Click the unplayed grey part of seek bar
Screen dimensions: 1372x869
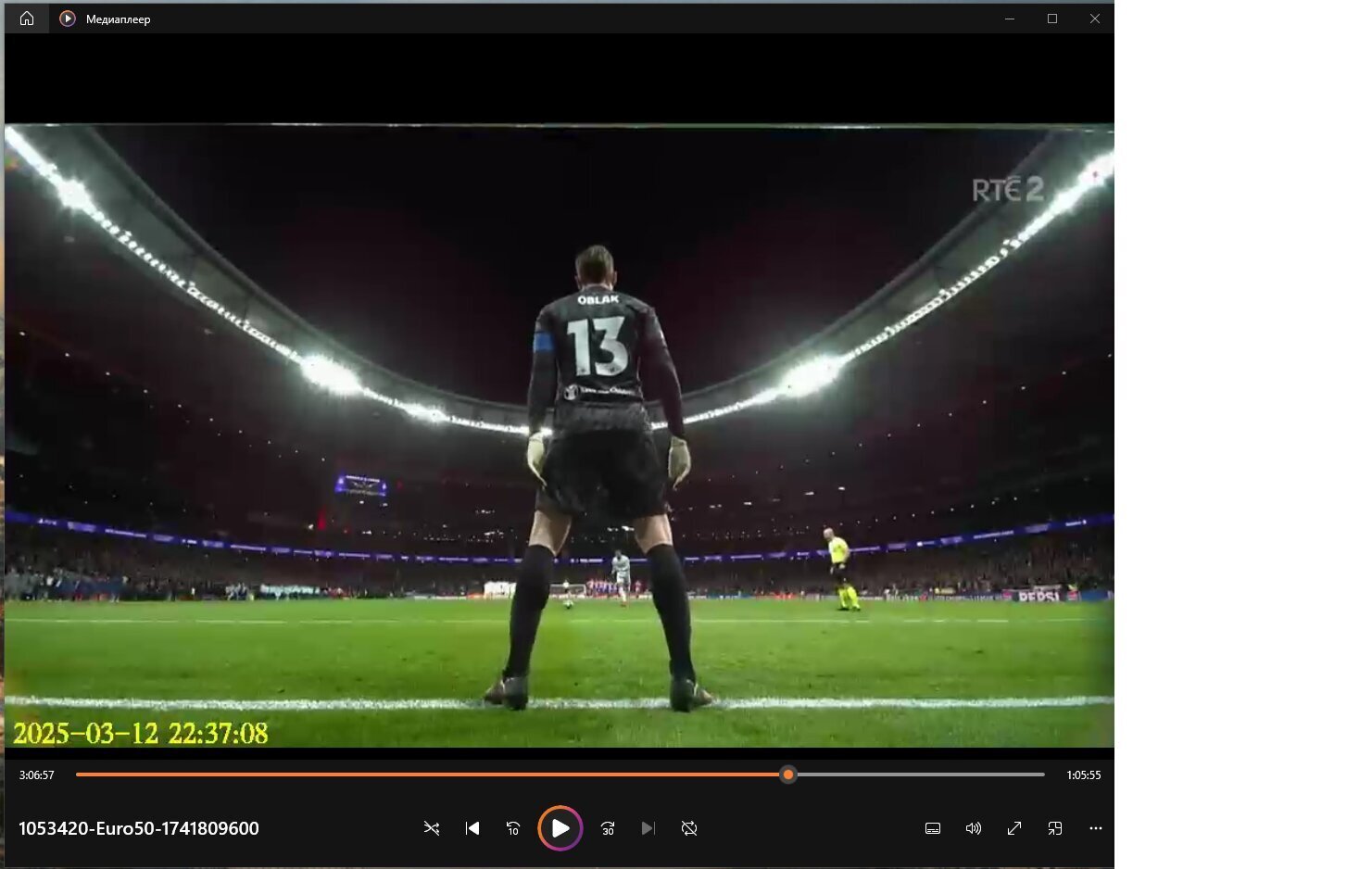[x=917, y=775]
